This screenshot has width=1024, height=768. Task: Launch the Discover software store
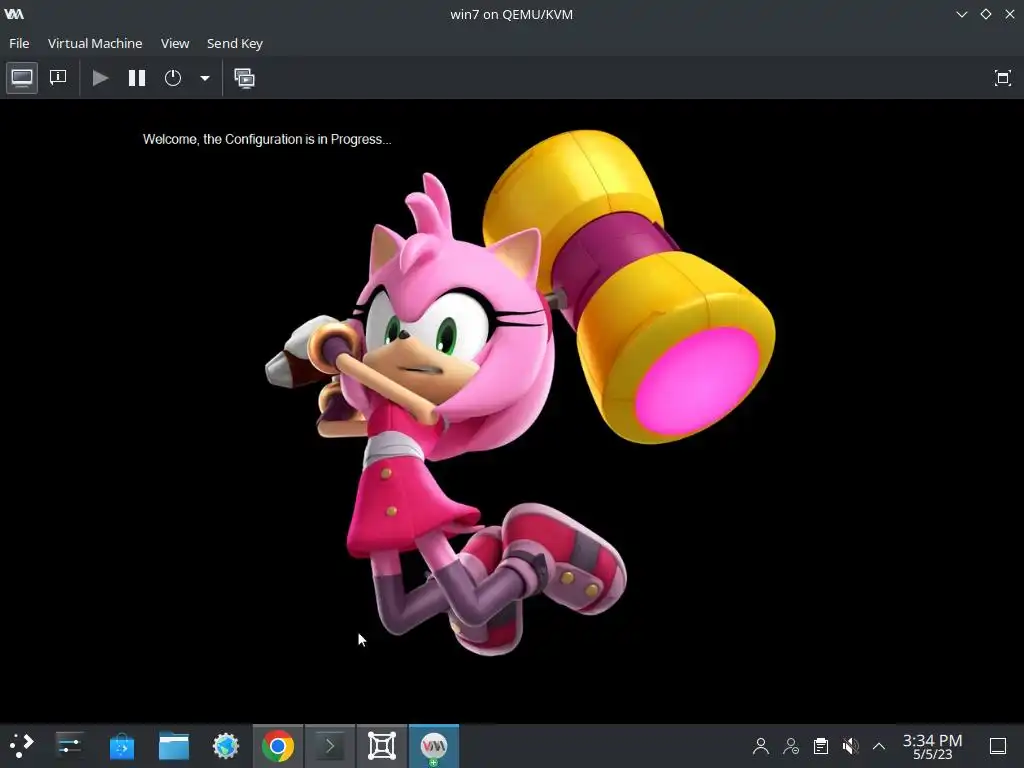pyautogui.click(x=121, y=746)
